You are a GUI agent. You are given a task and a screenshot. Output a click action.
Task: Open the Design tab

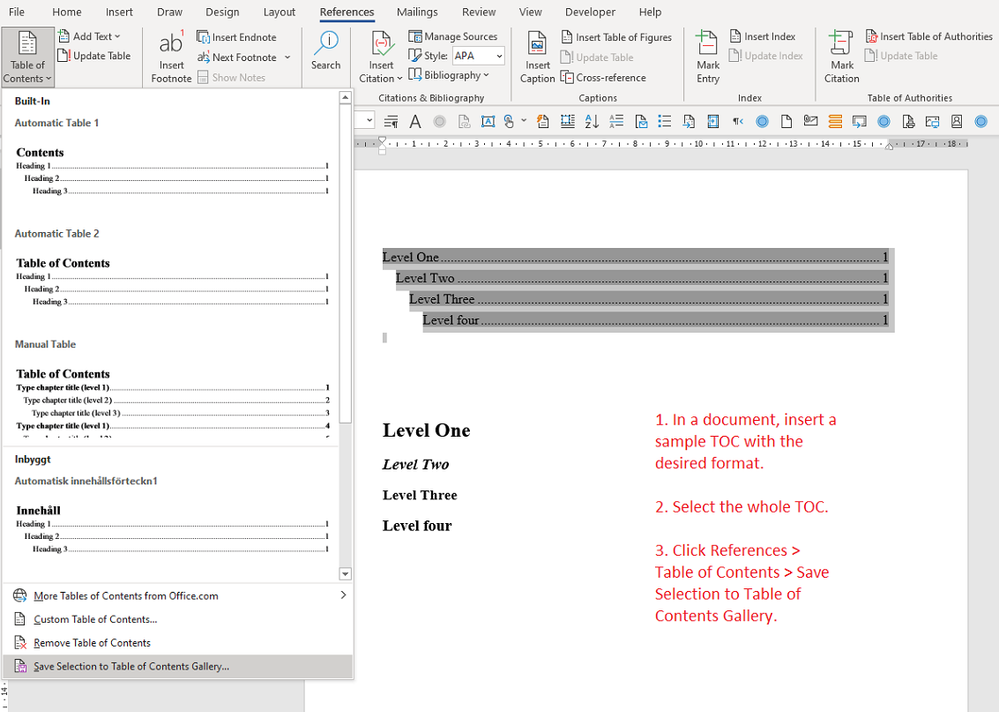pyautogui.click(x=222, y=12)
